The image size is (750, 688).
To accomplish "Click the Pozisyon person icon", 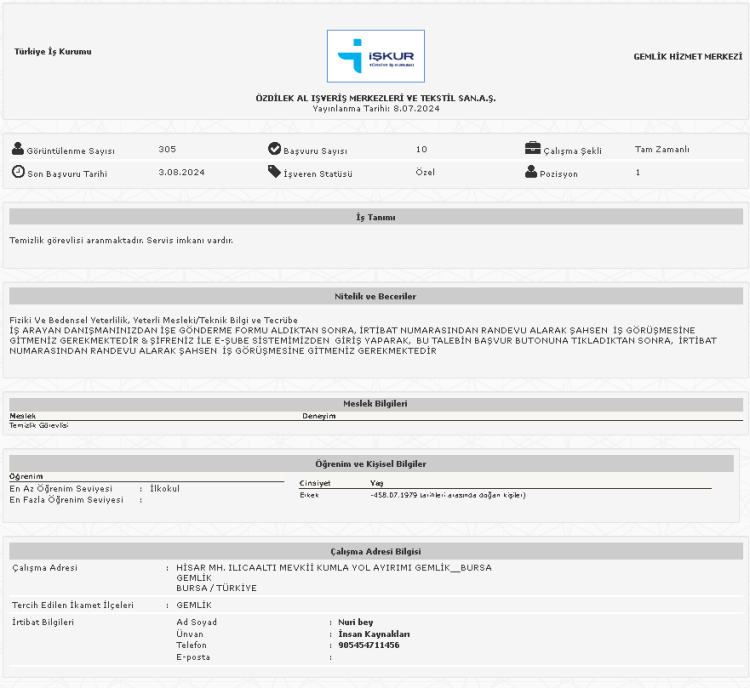I will 531,172.
